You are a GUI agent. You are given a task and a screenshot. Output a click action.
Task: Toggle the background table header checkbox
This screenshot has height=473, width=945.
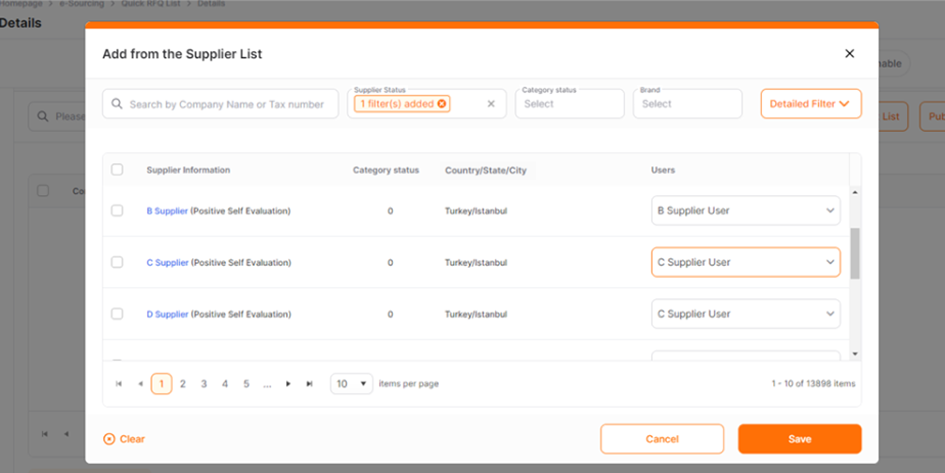[43, 190]
